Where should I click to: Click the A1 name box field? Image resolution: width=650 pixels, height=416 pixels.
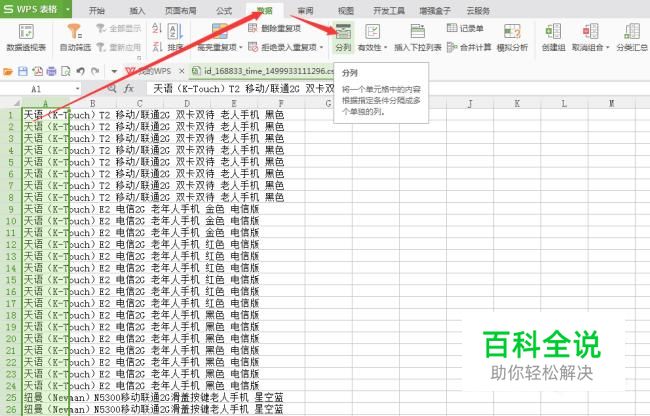36,89
